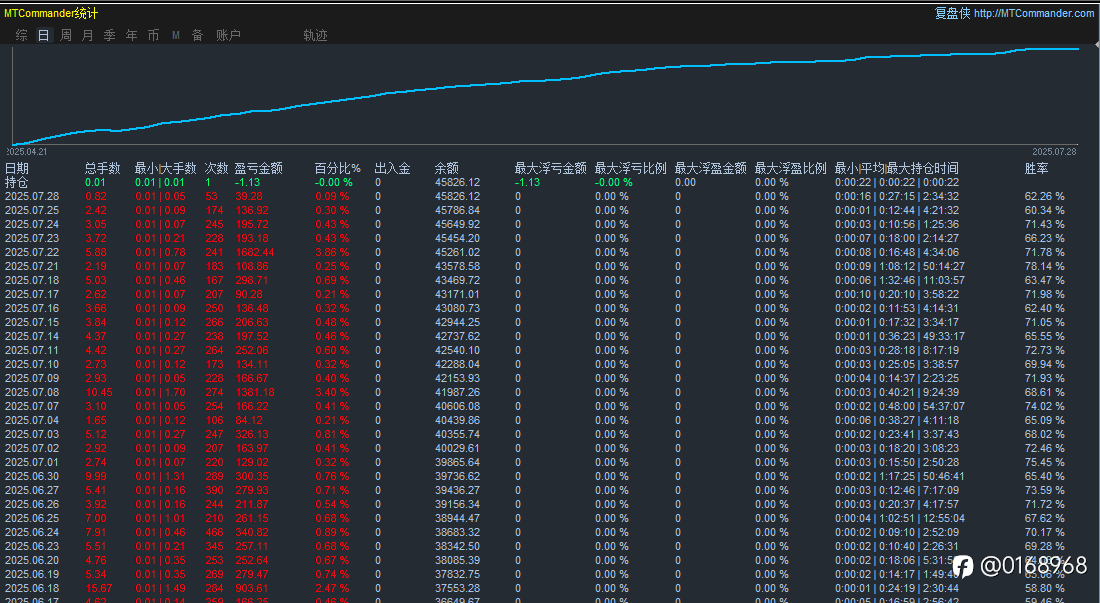Switch to the 综 (overview) tab

(22, 35)
